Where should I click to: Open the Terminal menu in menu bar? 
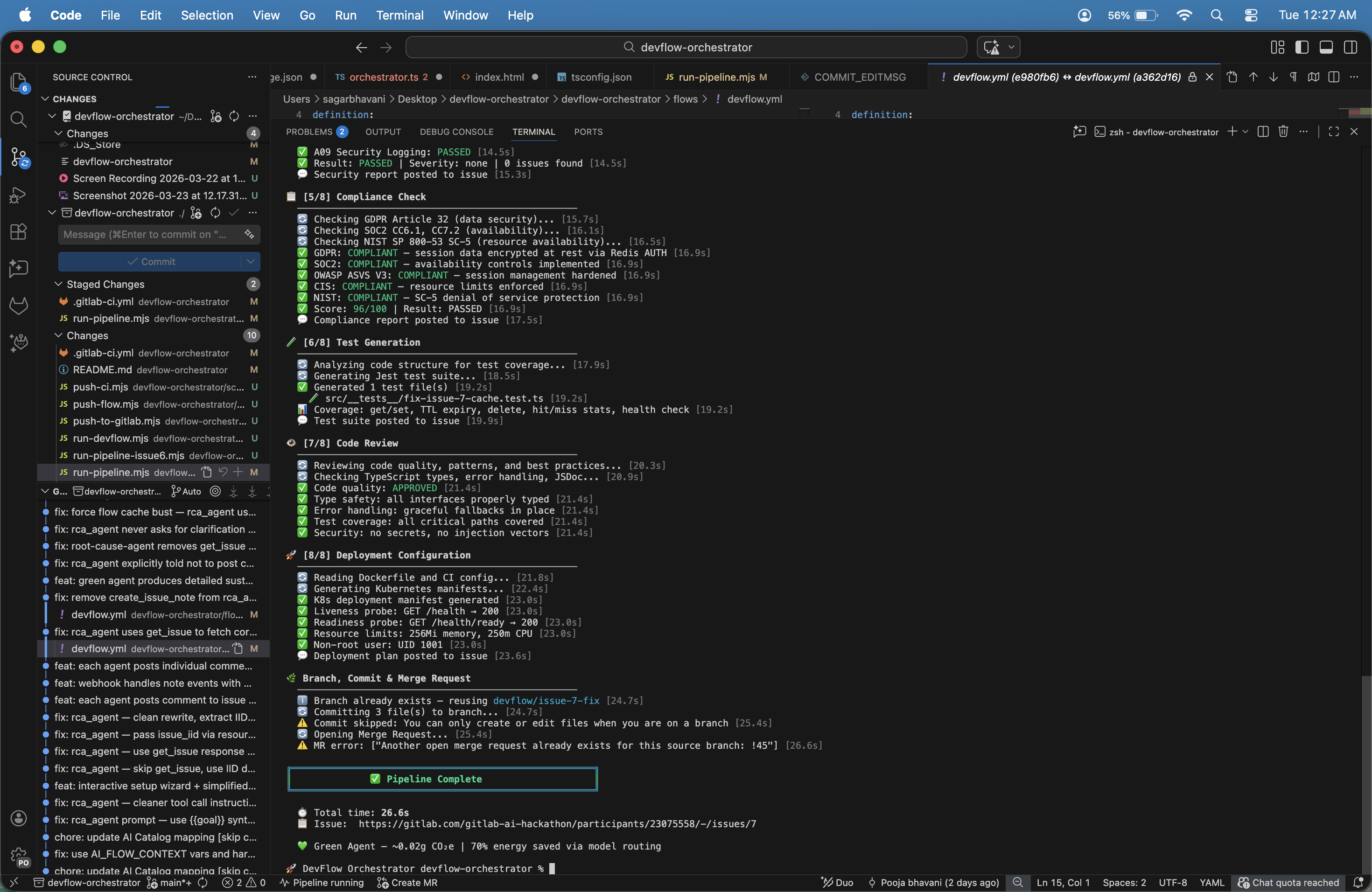point(399,15)
